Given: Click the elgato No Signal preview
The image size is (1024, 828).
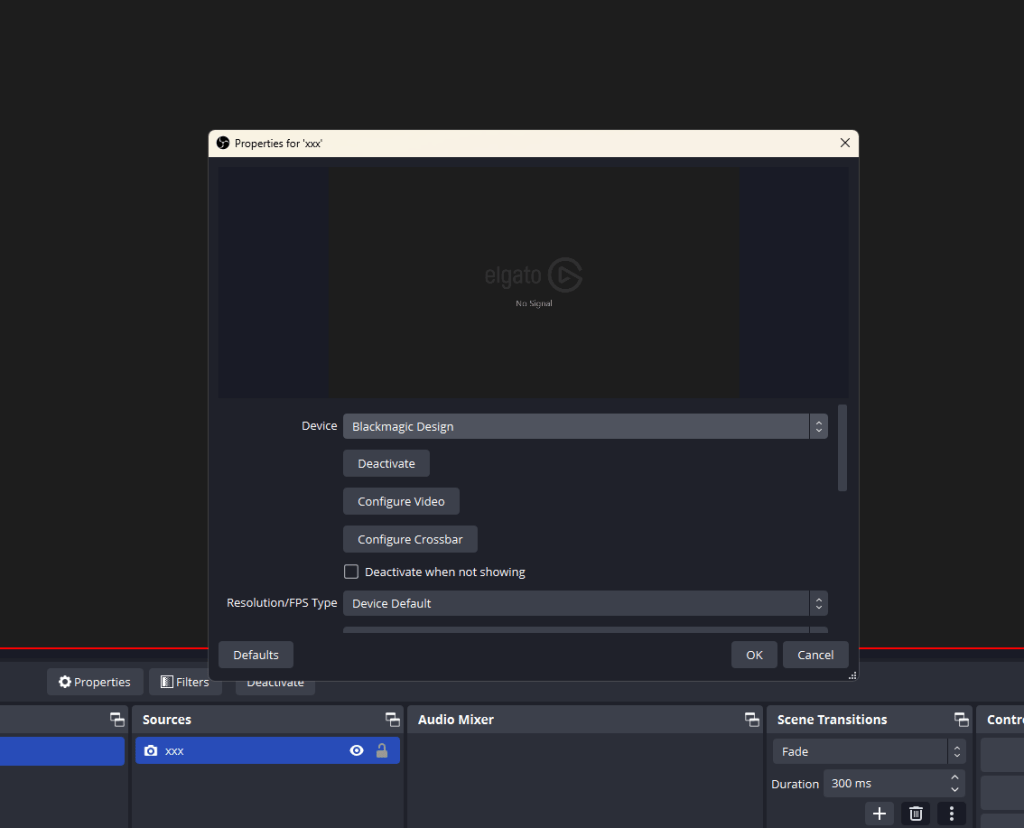Looking at the screenshot, I should tap(534, 282).
